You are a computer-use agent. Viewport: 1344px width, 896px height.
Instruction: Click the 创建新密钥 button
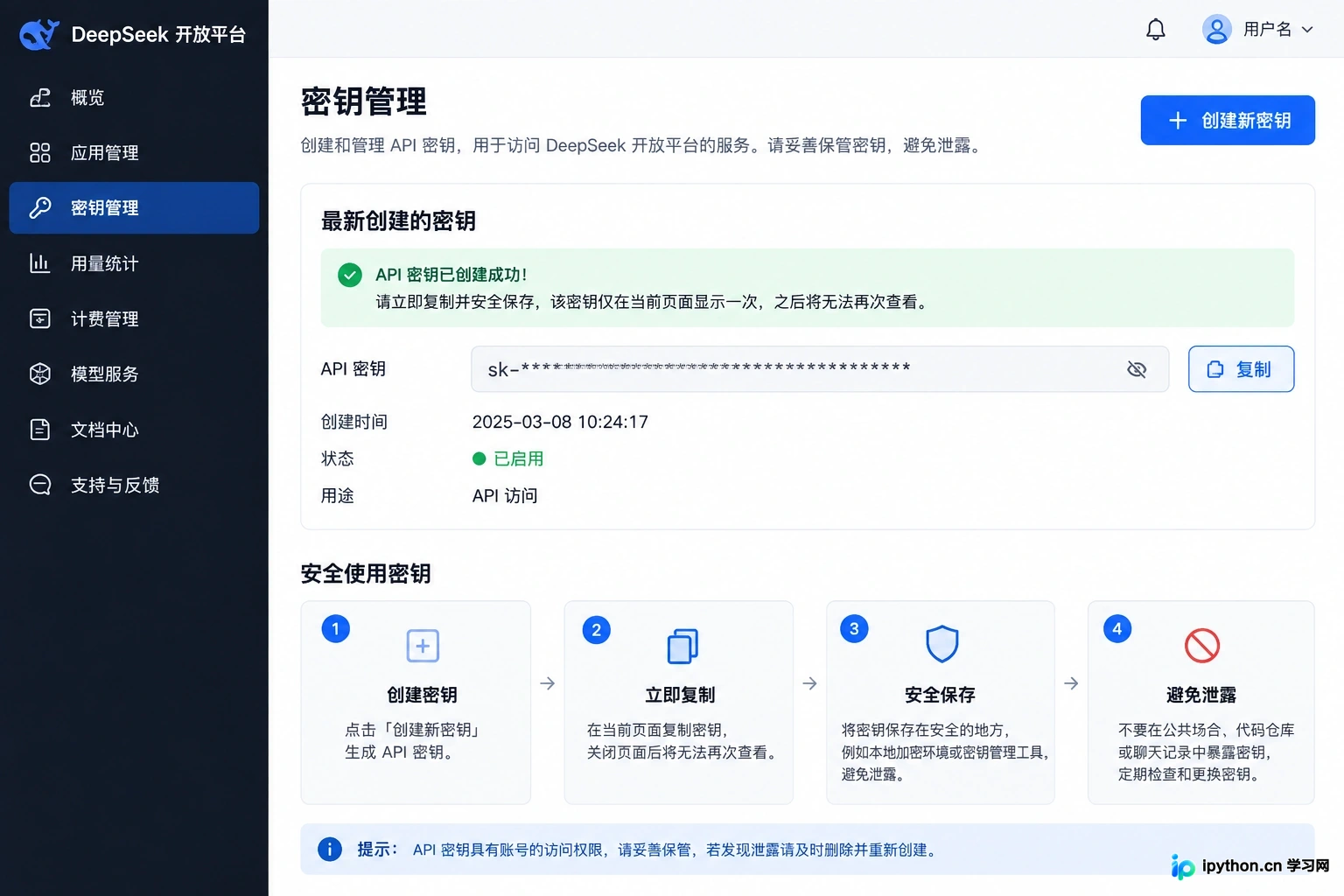tap(1228, 120)
